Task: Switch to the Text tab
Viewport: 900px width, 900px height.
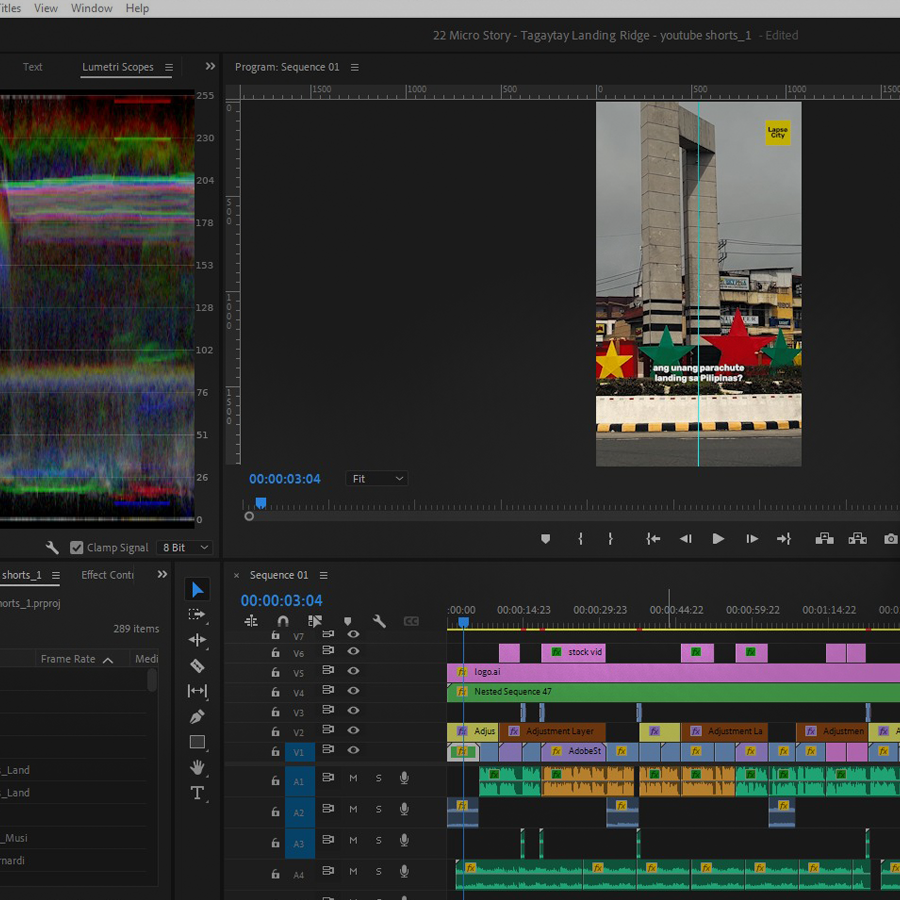Action: click(x=33, y=67)
